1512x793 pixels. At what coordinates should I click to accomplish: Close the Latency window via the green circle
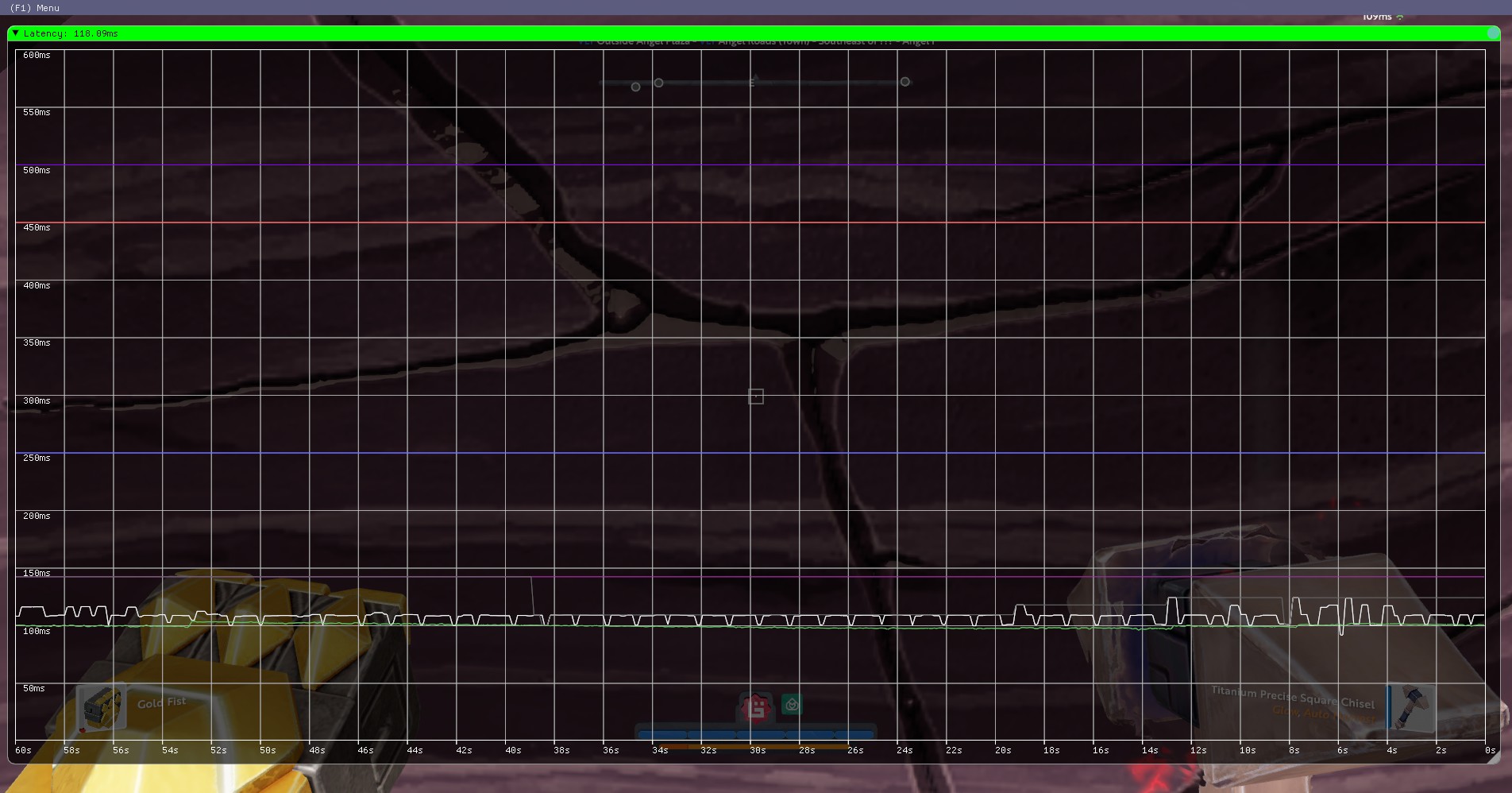pos(1493,33)
